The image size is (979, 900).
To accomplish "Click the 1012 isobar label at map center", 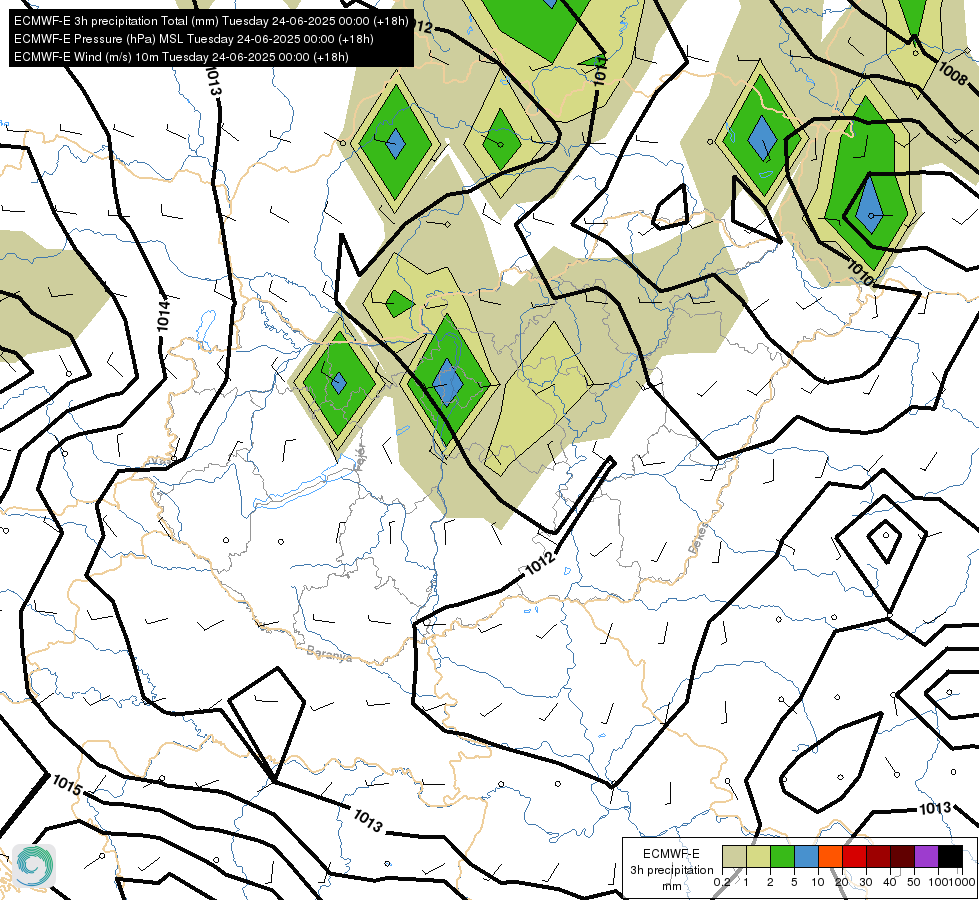I will (539, 563).
